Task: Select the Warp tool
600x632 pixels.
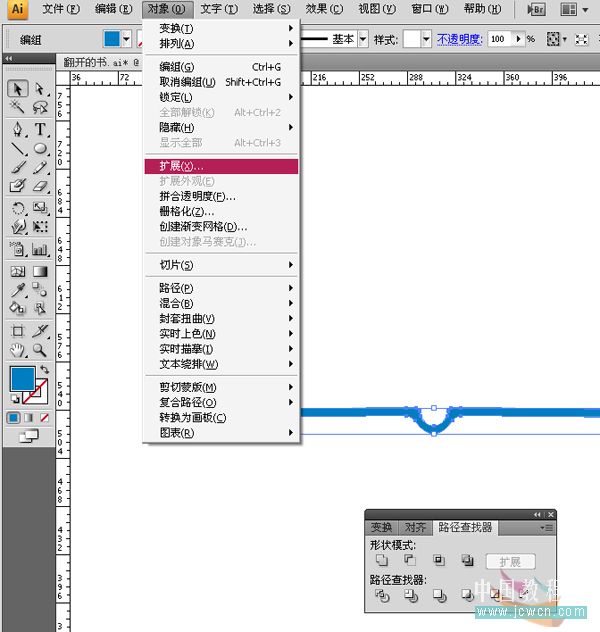Action: (x=17, y=227)
